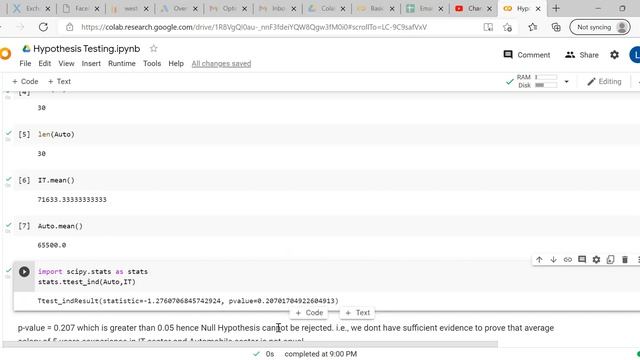Open the browser favorites icon

click(x=532, y=27)
